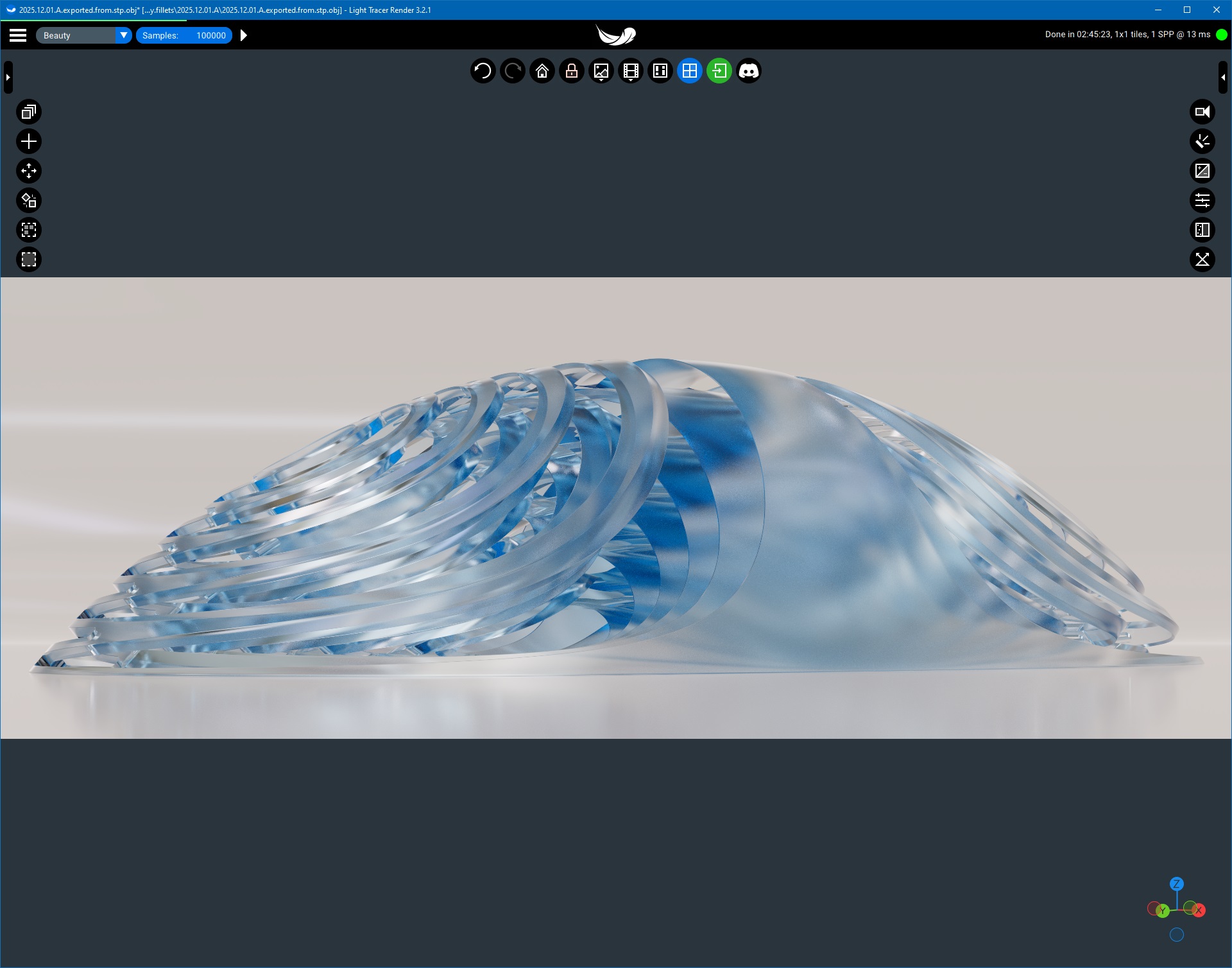
Task: Click the home camera reset icon
Action: coord(542,71)
